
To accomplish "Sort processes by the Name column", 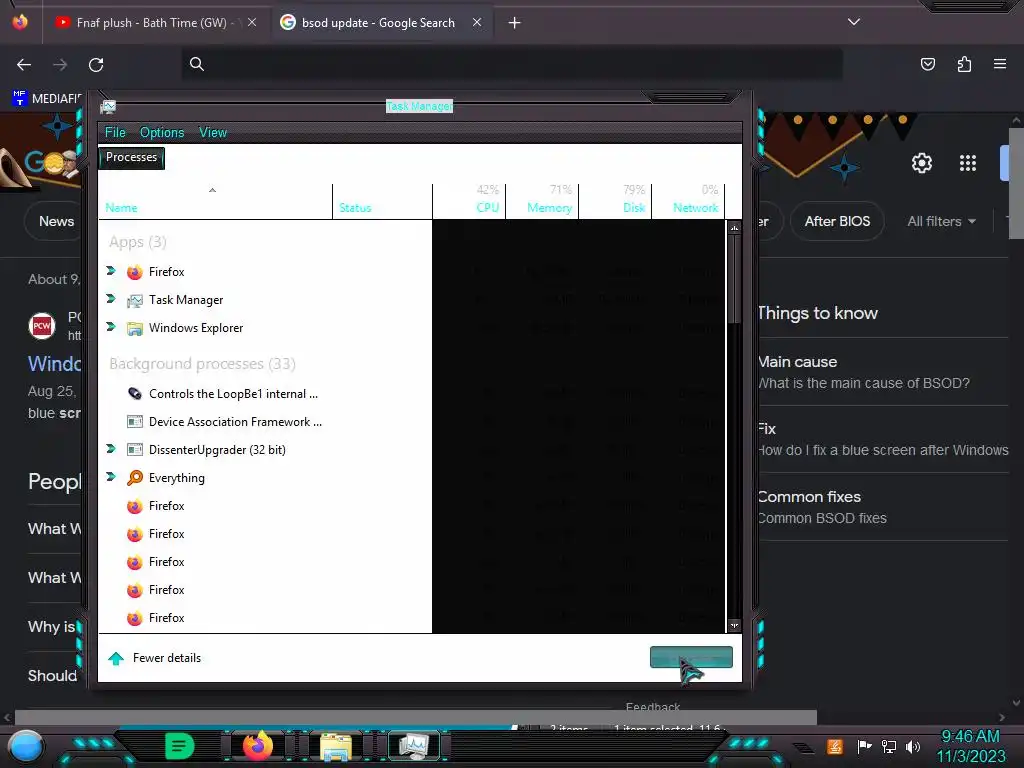I will click(x=216, y=201).
